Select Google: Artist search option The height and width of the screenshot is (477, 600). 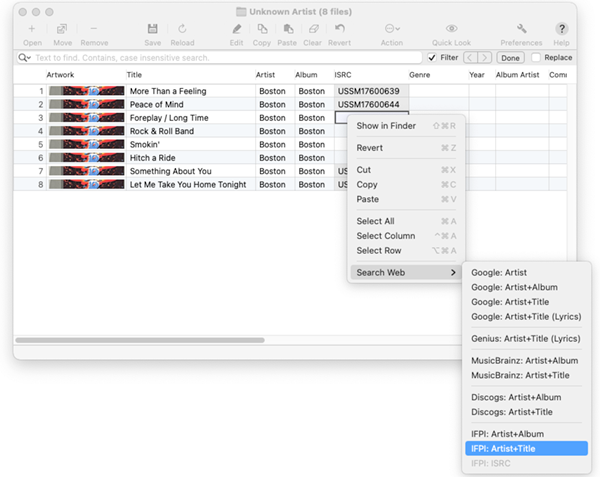pyautogui.click(x=526, y=272)
